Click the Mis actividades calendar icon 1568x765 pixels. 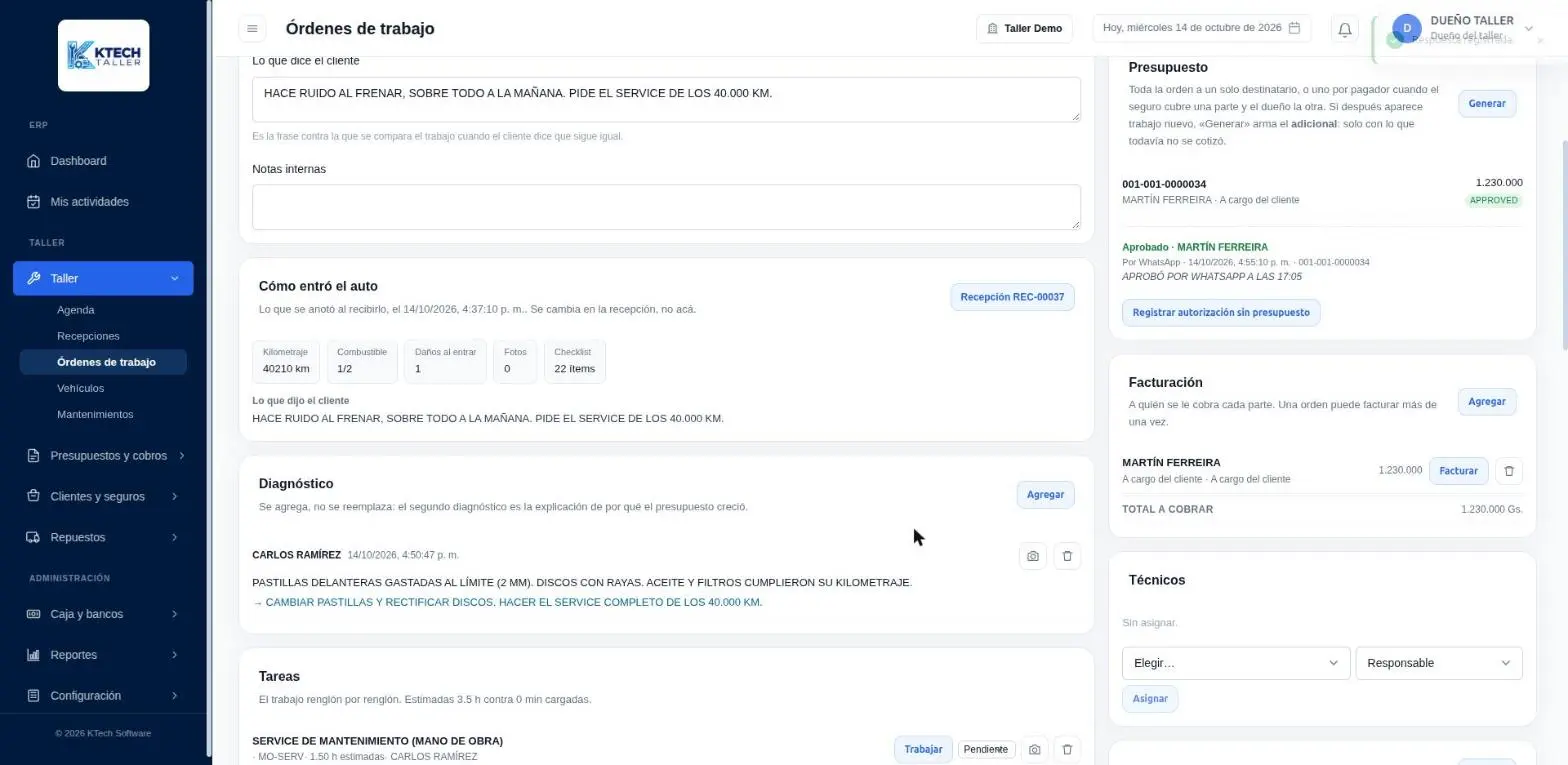[33, 202]
